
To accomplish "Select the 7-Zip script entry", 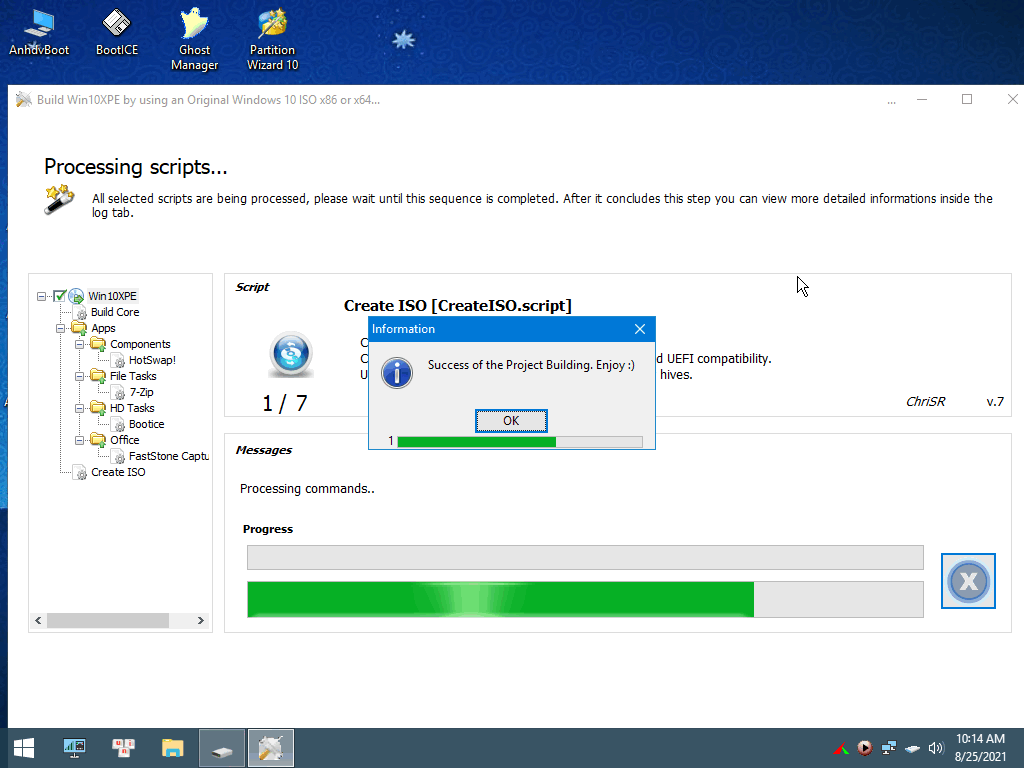I will (141, 392).
